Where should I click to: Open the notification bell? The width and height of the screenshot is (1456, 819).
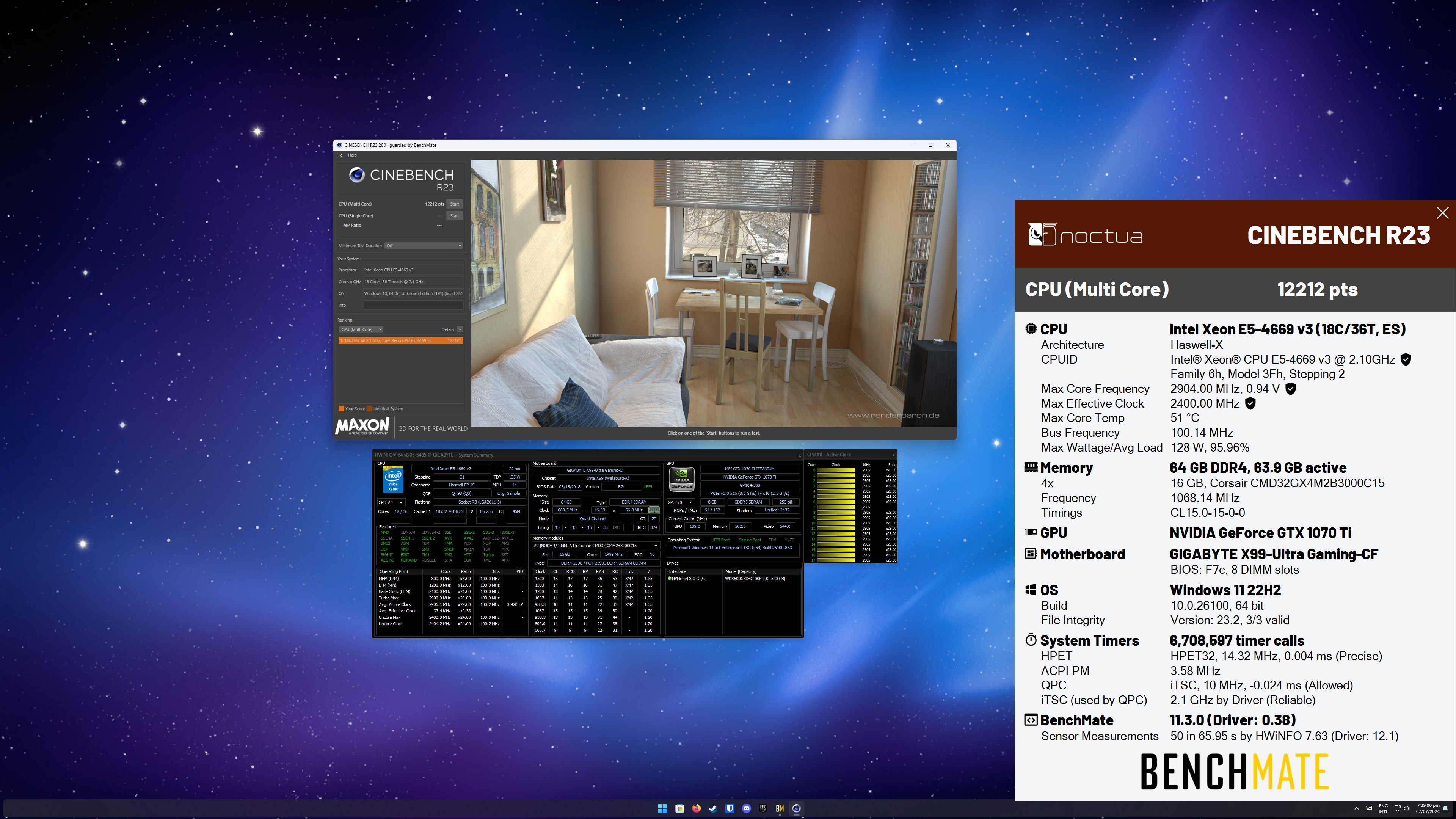1446,808
